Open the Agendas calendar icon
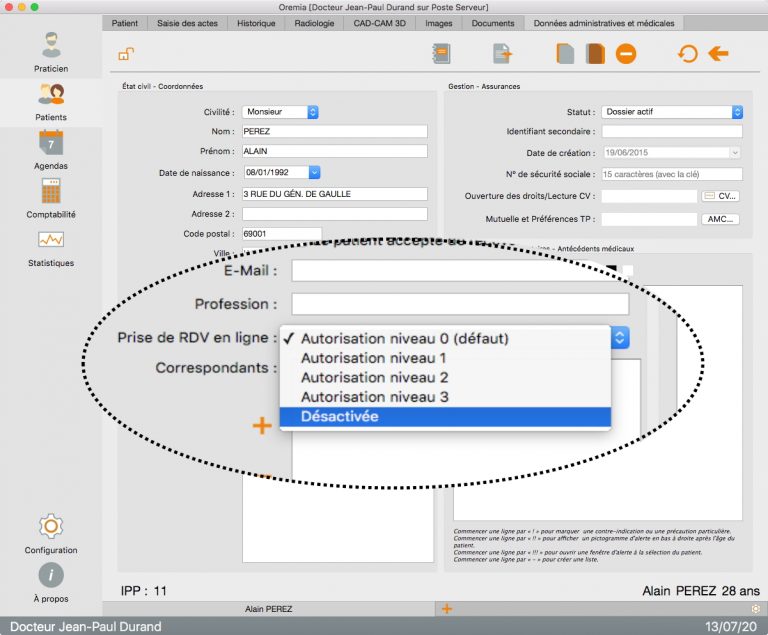768x635 pixels. [51, 144]
